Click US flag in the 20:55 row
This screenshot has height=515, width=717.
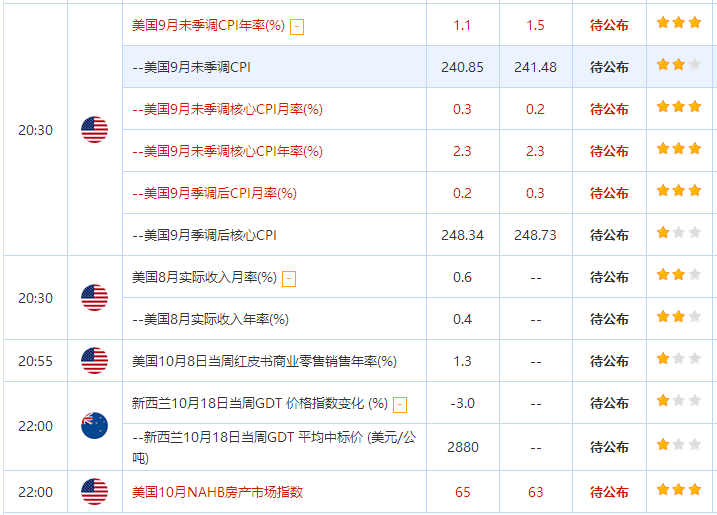tap(94, 361)
